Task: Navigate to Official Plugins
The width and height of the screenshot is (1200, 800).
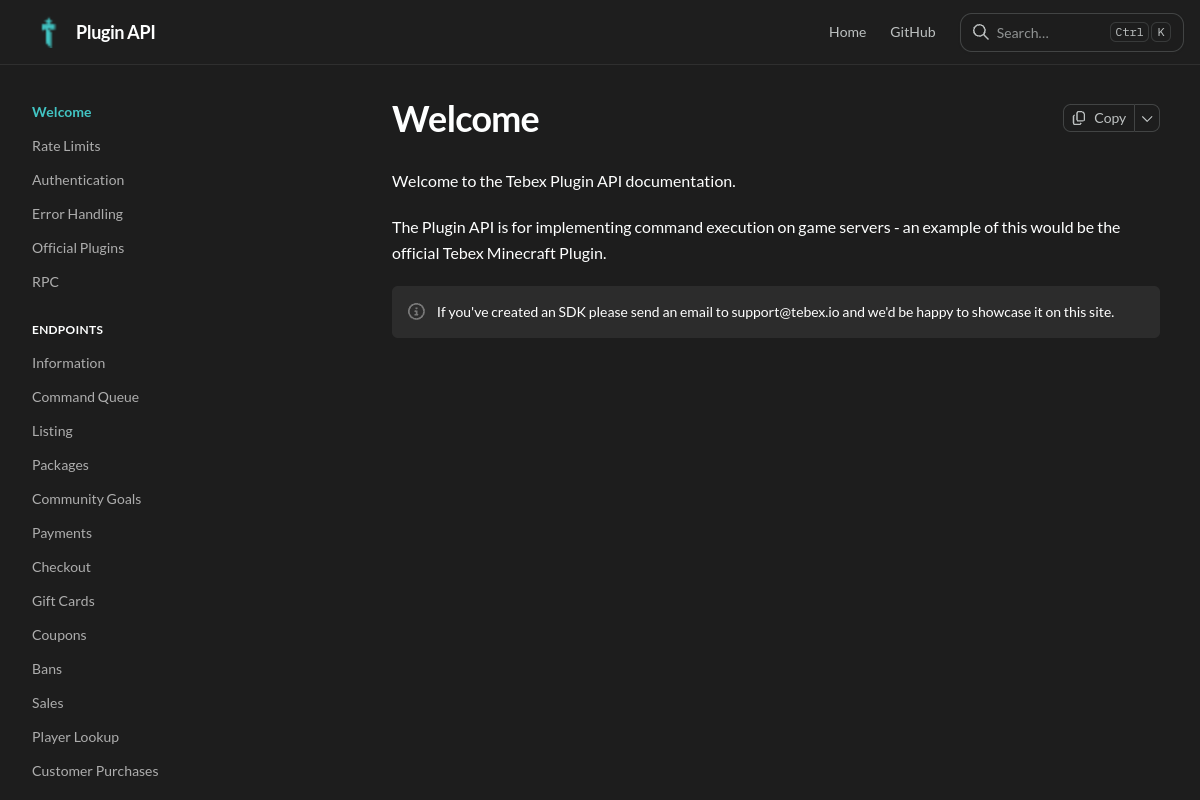Action: point(78,248)
